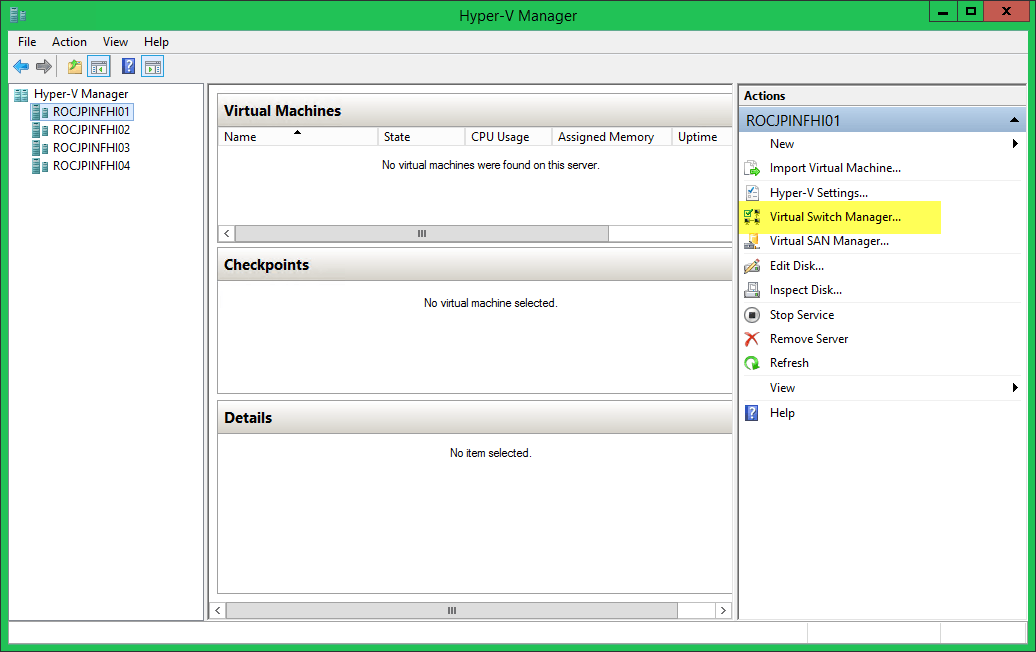This screenshot has height=652, width=1036.
Task: Click the blue Help toolbar icon
Action: pyautogui.click(x=129, y=66)
